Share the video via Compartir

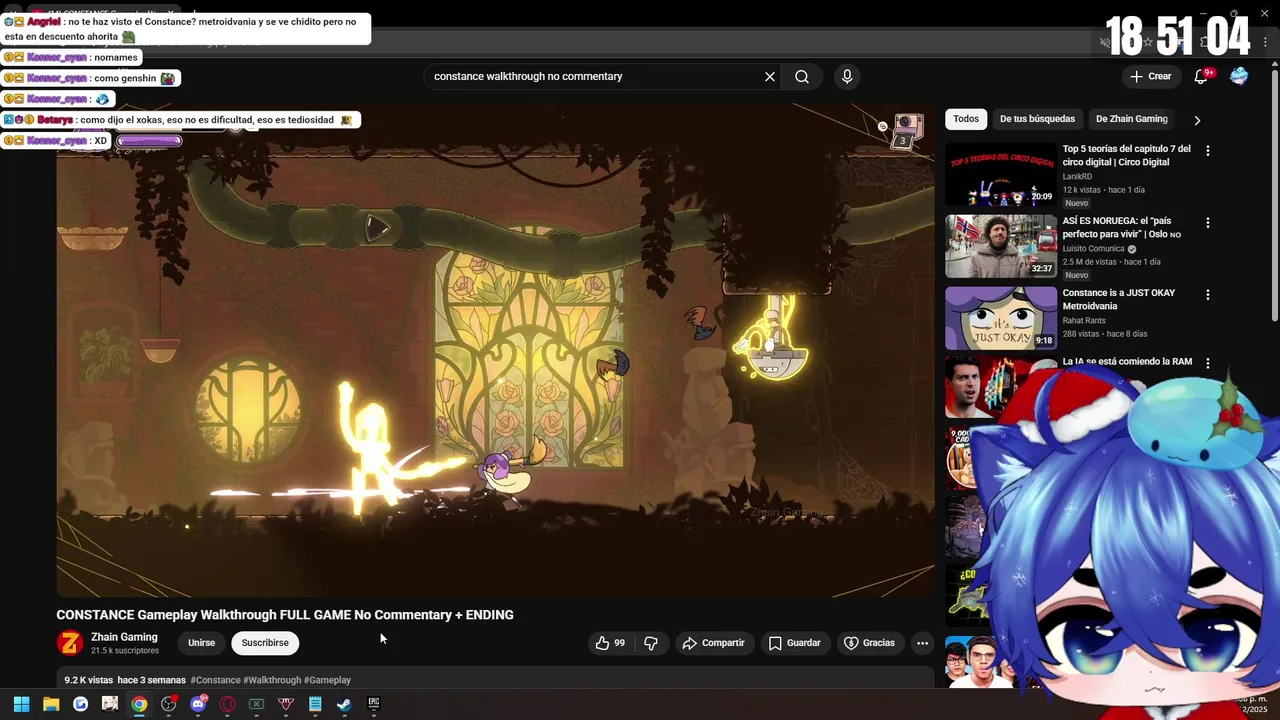pos(713,643)
